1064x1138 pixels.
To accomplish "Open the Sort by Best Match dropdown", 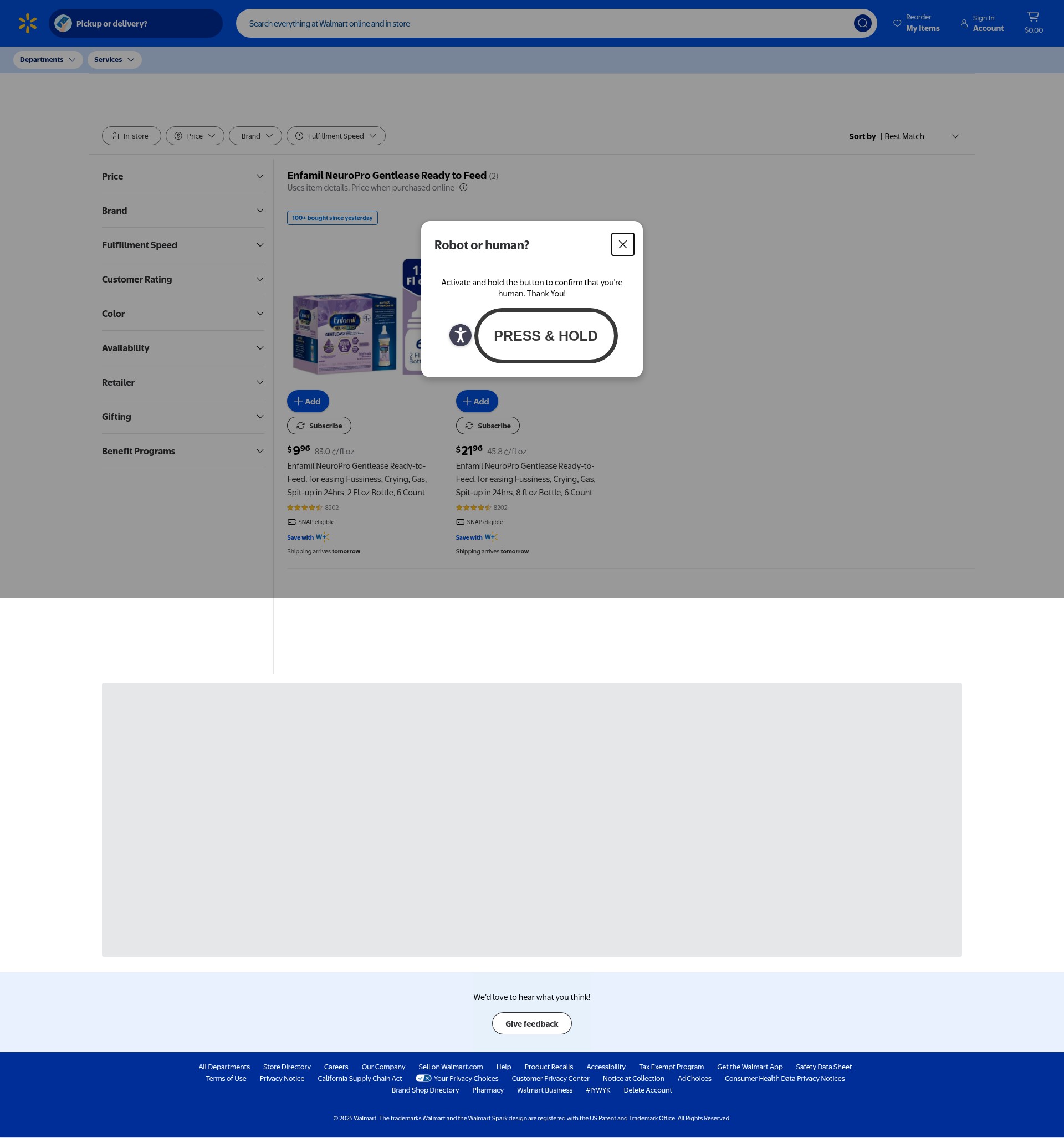I will pyautogui.click(x=904, y=136).
